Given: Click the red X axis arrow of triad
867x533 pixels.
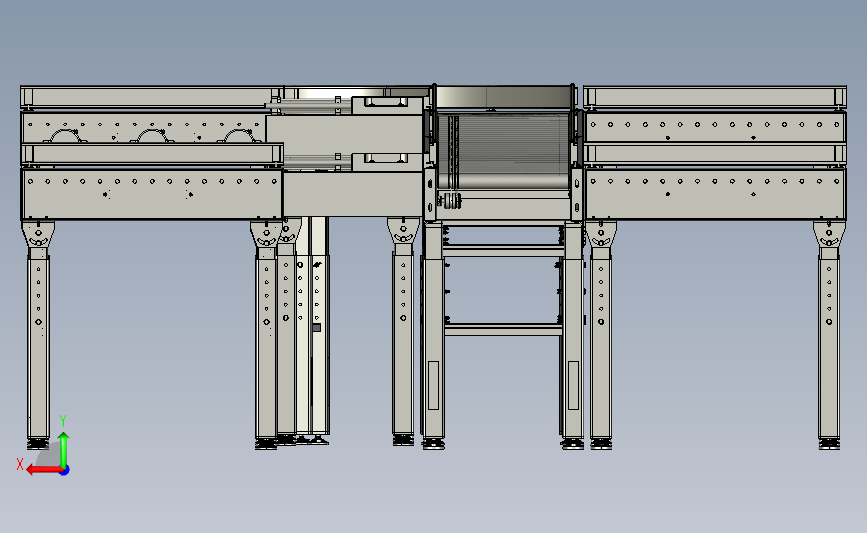Looking at the screenshot, I should (43, 469).
